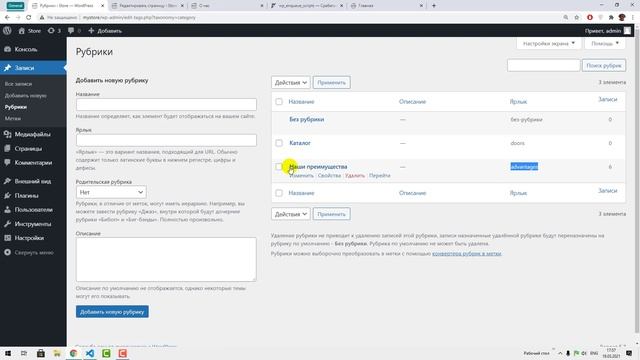The image size is (640, 360).
Task: Open the top Действия bulk dropdown
Action: tap(291, 82)
